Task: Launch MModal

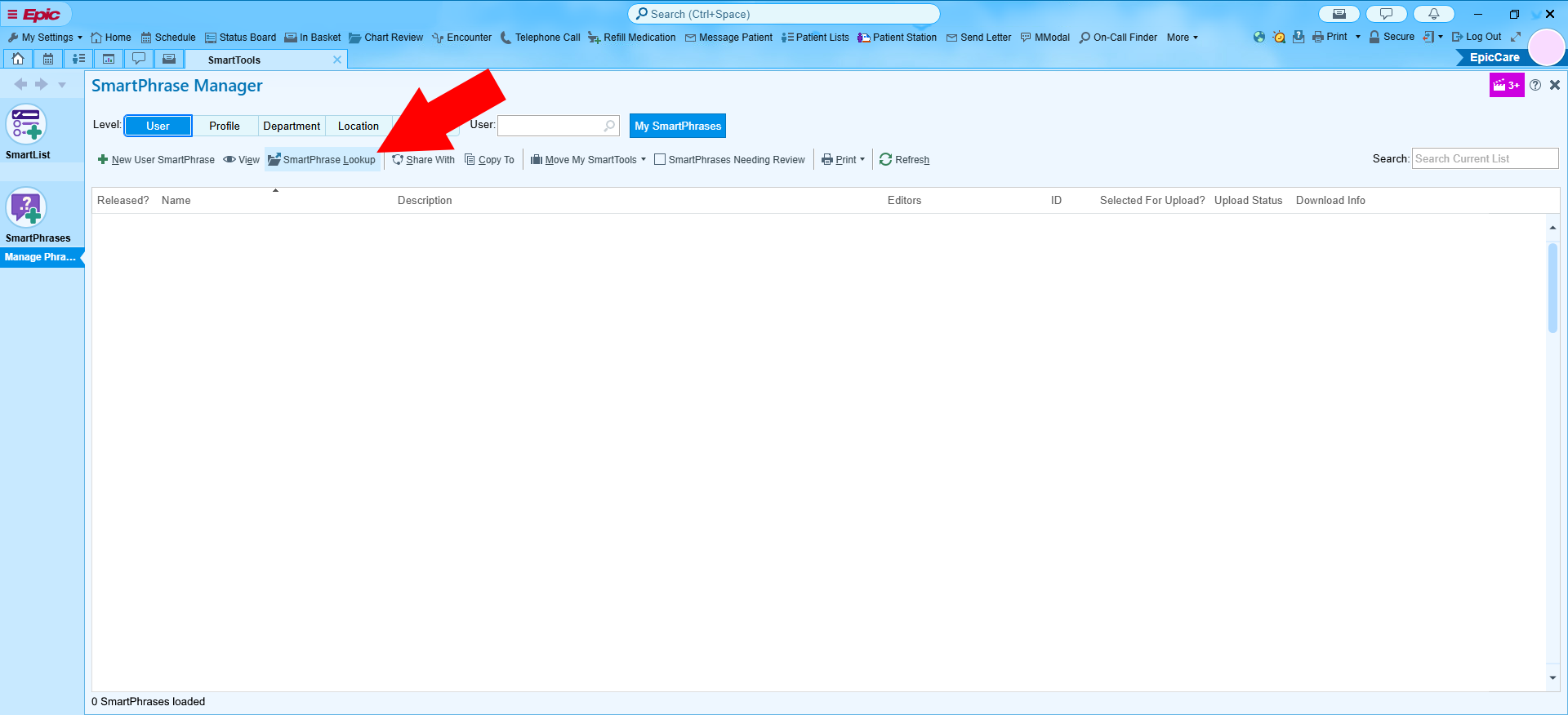Action: click(1045, 38)
